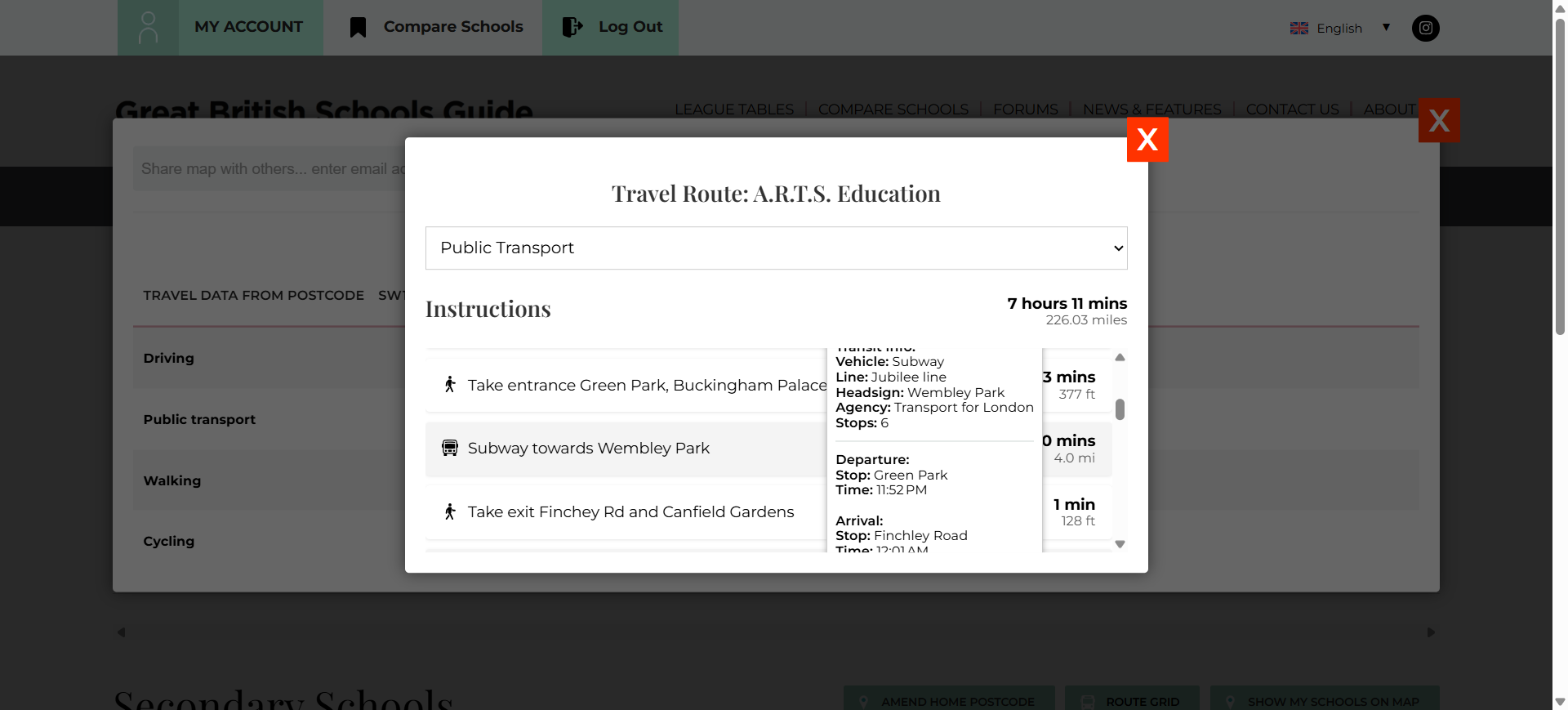Image resolution: width=1568 pixels, height=710 pixels.
Task: Click the UK flag language icon
Action: click(1299, 28)
